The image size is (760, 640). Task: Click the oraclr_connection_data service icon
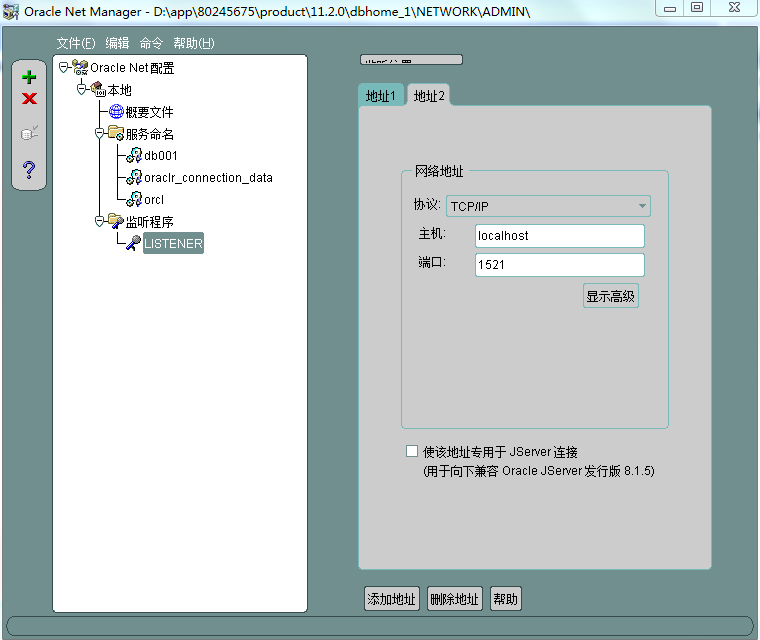[x=134, y=177]
